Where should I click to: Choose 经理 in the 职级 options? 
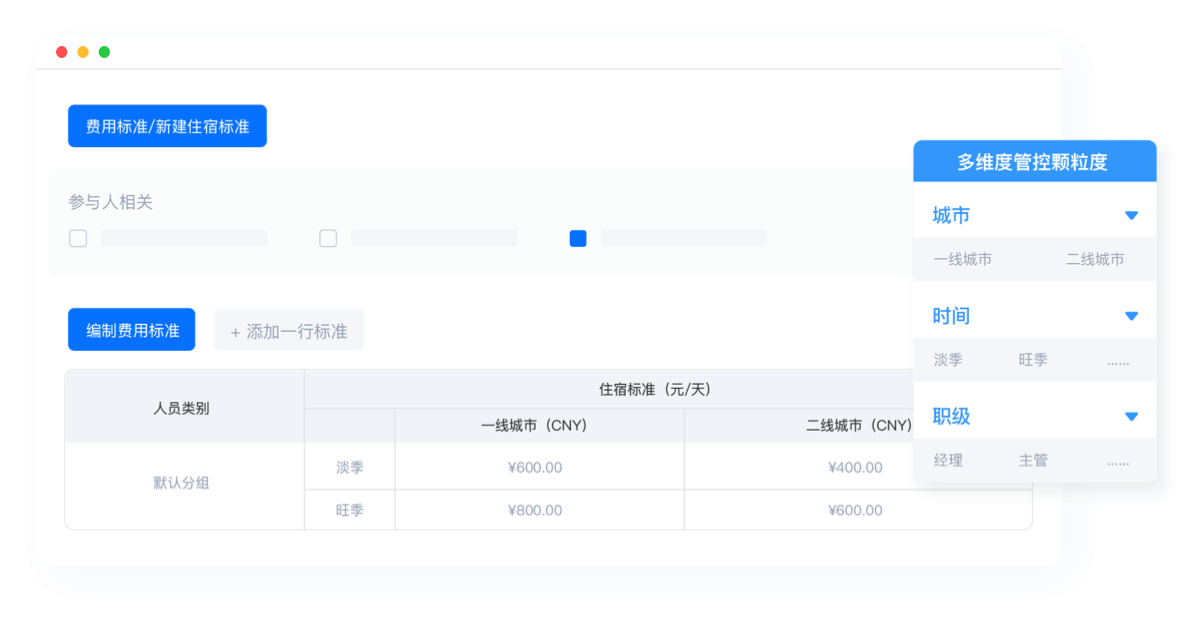(x=948, y=461)
